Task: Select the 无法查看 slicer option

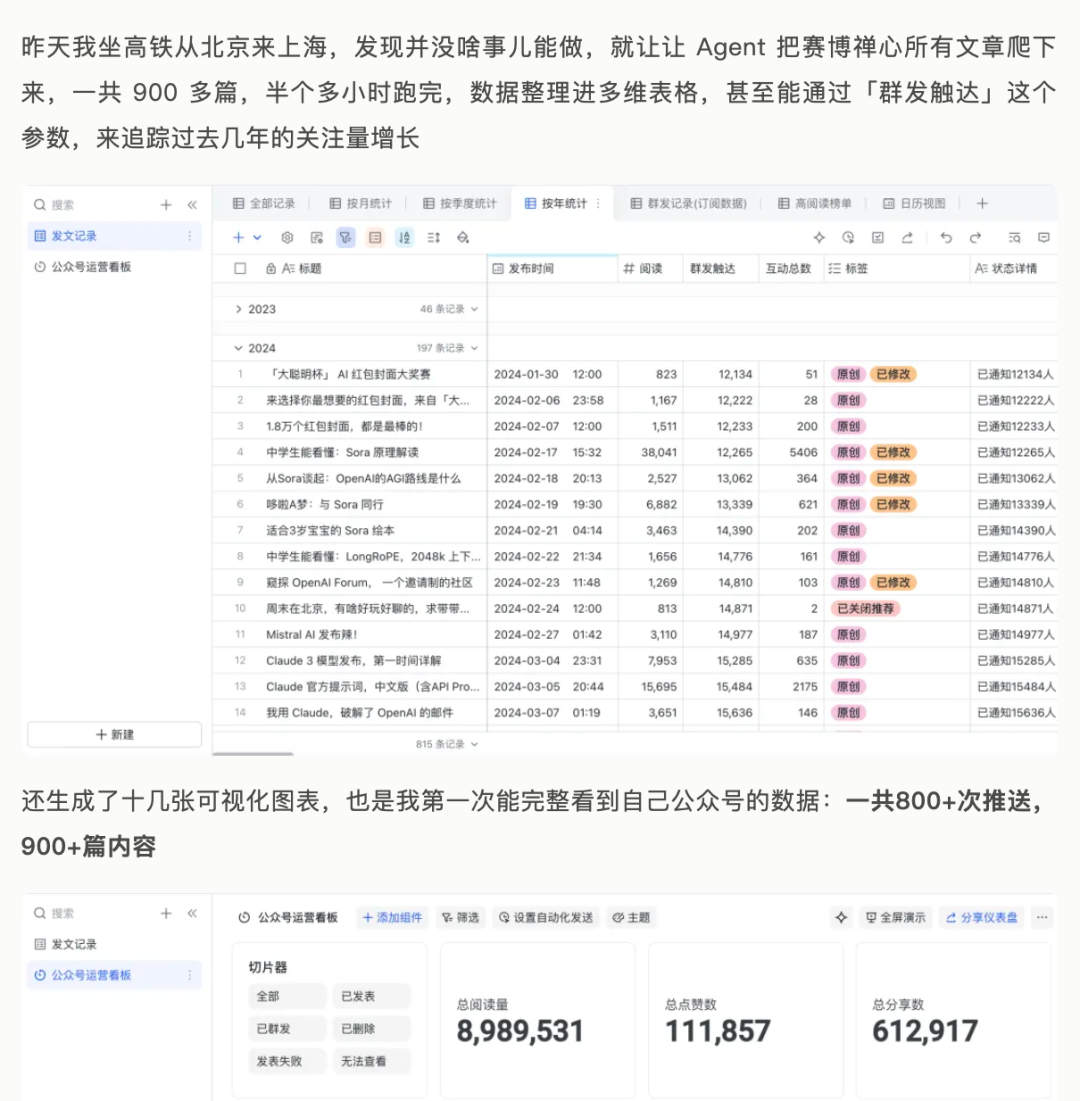Action: point(371,1061)
